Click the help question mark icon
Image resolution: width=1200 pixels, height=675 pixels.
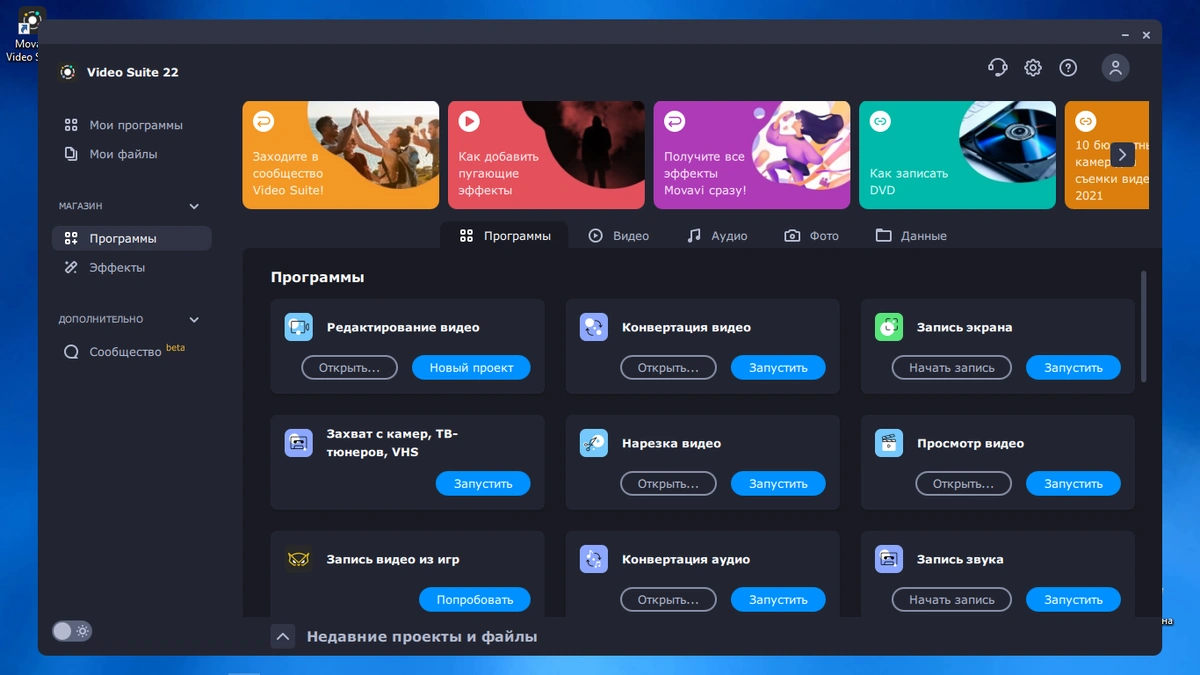coord(1068,68)
